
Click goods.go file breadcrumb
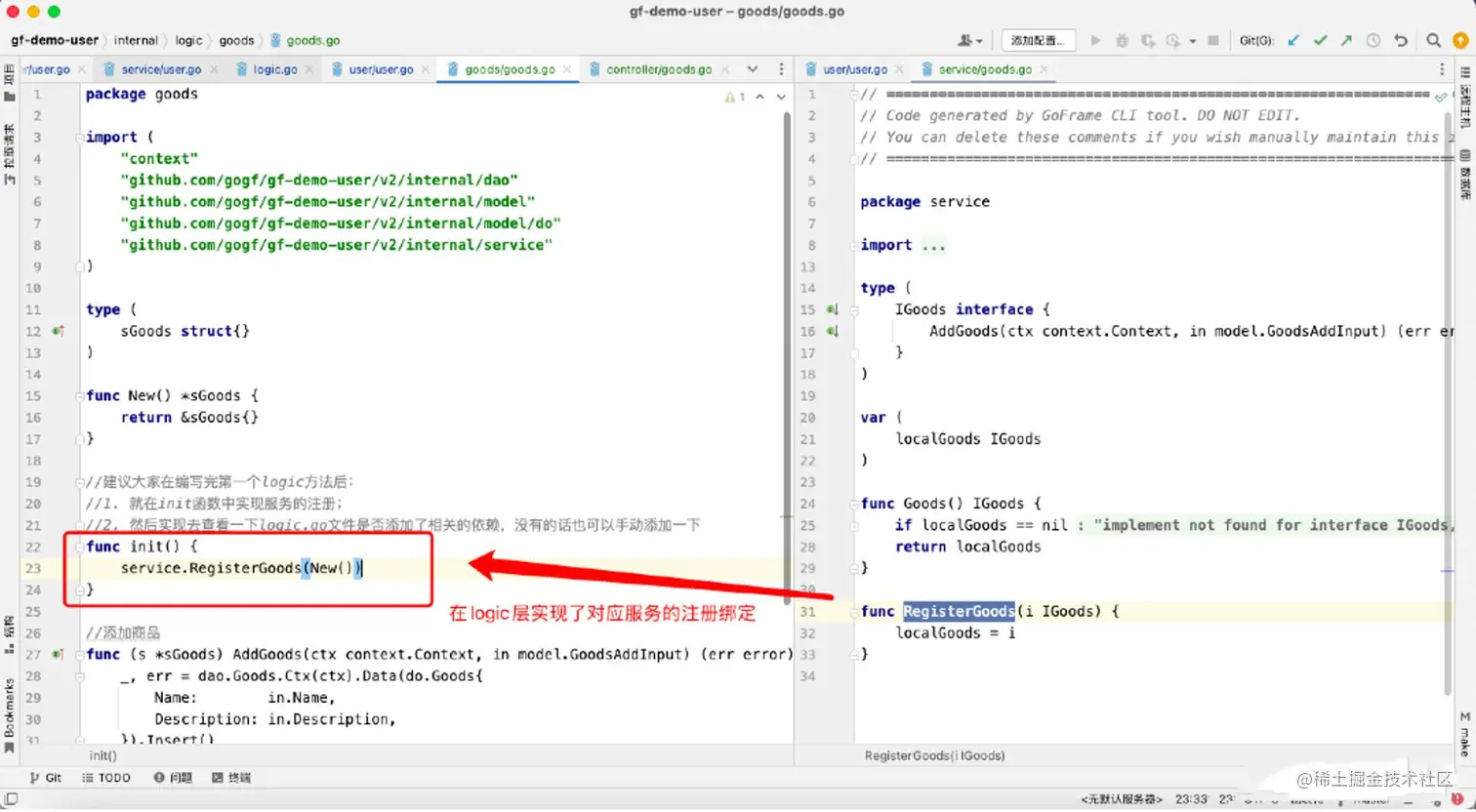[x=306, y=40]
